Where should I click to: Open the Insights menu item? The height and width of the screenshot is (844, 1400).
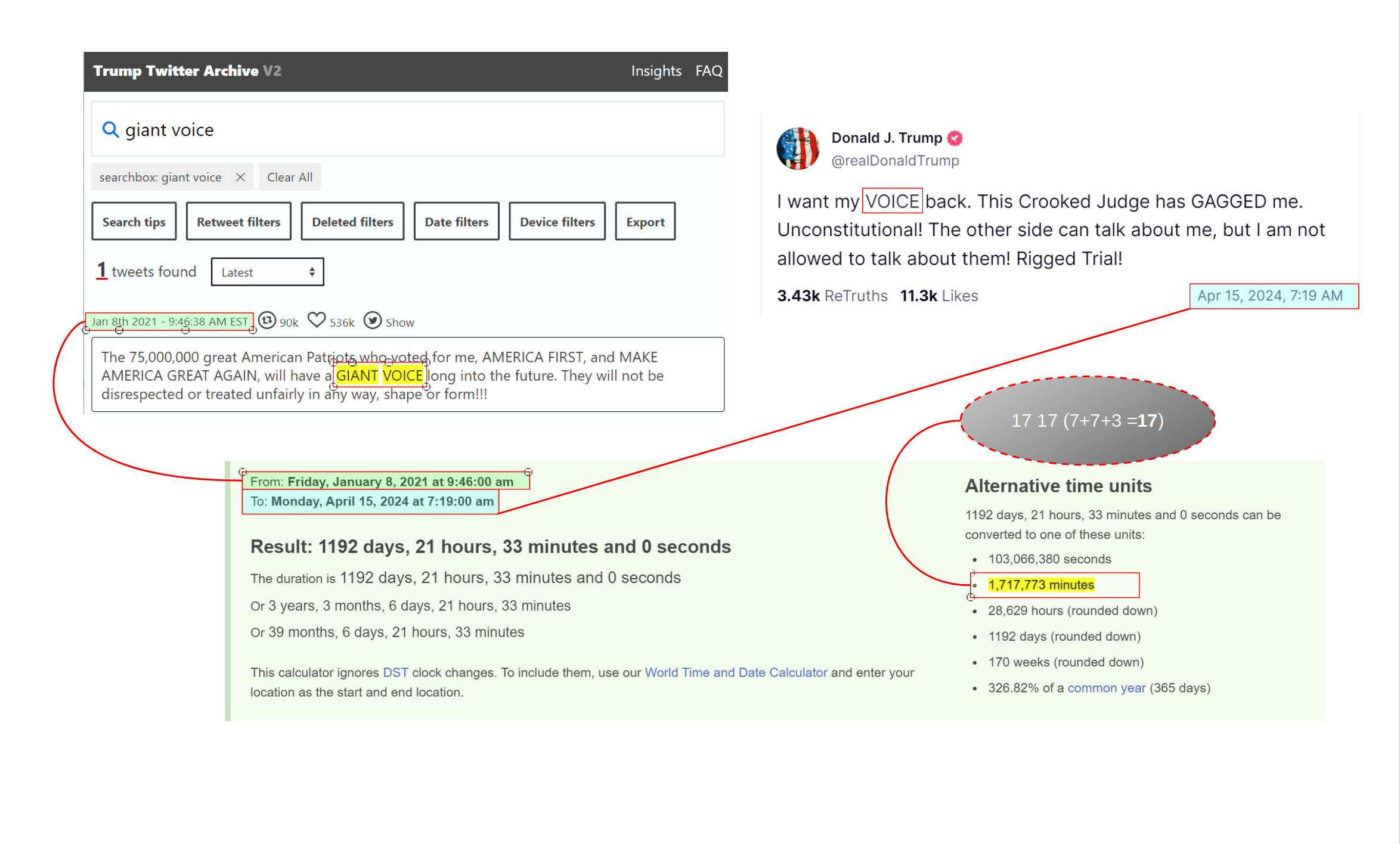[656, 71]
